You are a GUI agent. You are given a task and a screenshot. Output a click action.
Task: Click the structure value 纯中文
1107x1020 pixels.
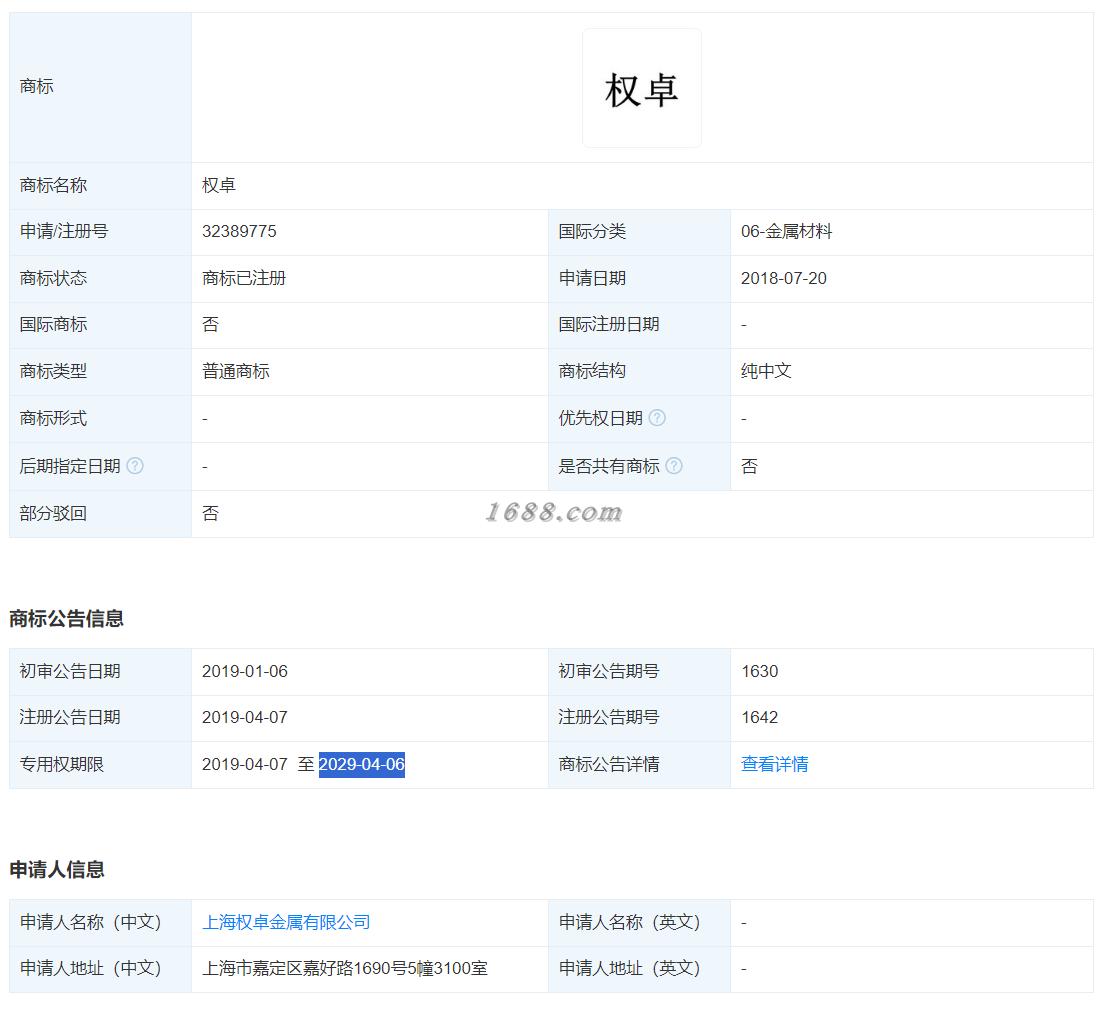[x=766, y=371]
